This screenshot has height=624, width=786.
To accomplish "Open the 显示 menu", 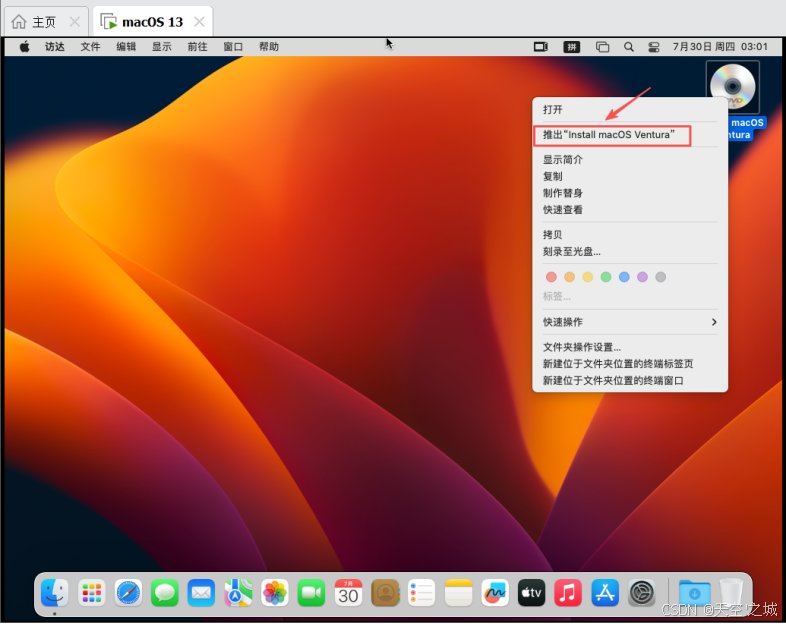I will click(161, 47).
